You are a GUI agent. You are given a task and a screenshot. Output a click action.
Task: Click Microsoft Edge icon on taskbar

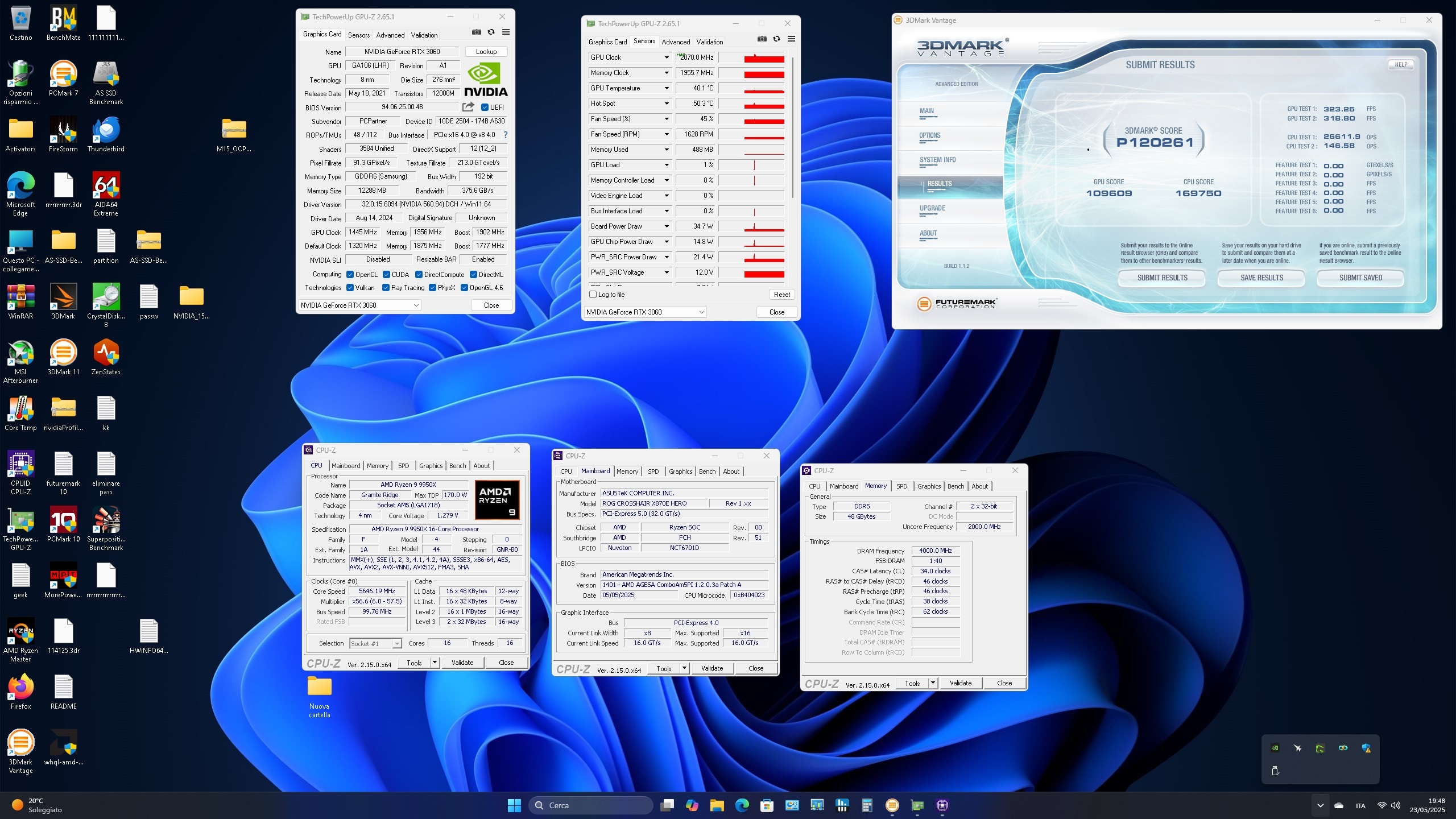click(x=742, y=805)
